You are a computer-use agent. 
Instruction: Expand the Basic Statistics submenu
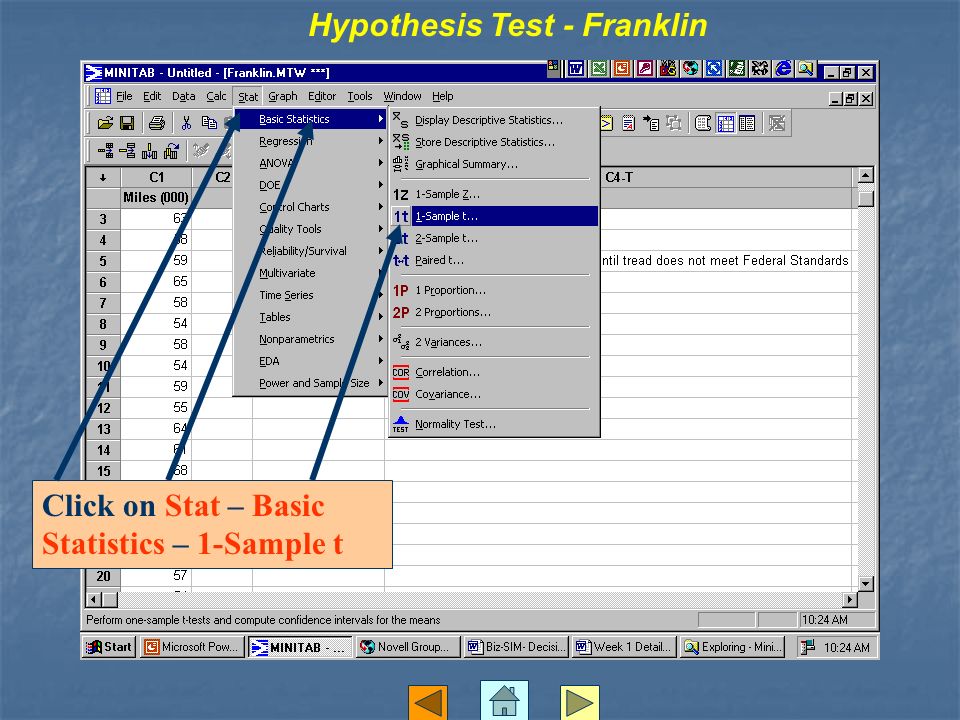pos(310,119)
